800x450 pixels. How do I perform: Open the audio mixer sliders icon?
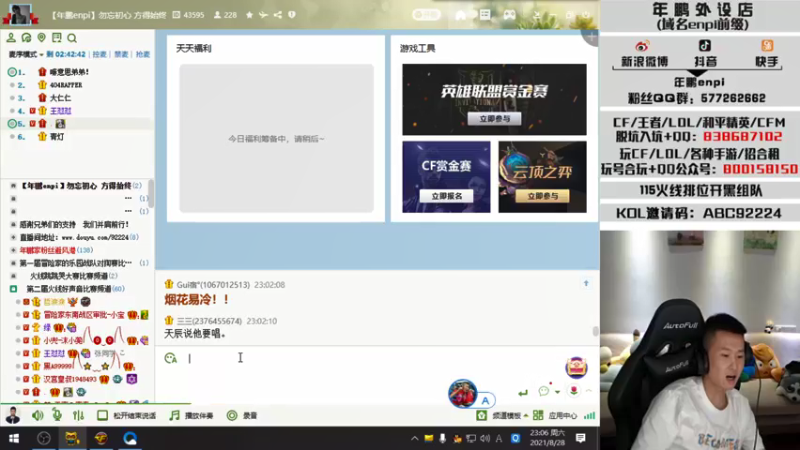coord(78,415)
